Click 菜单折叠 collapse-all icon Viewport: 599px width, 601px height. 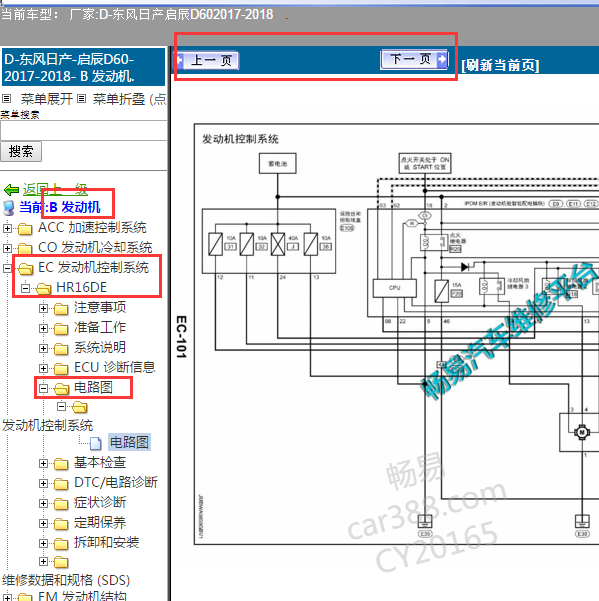[81, 99]
